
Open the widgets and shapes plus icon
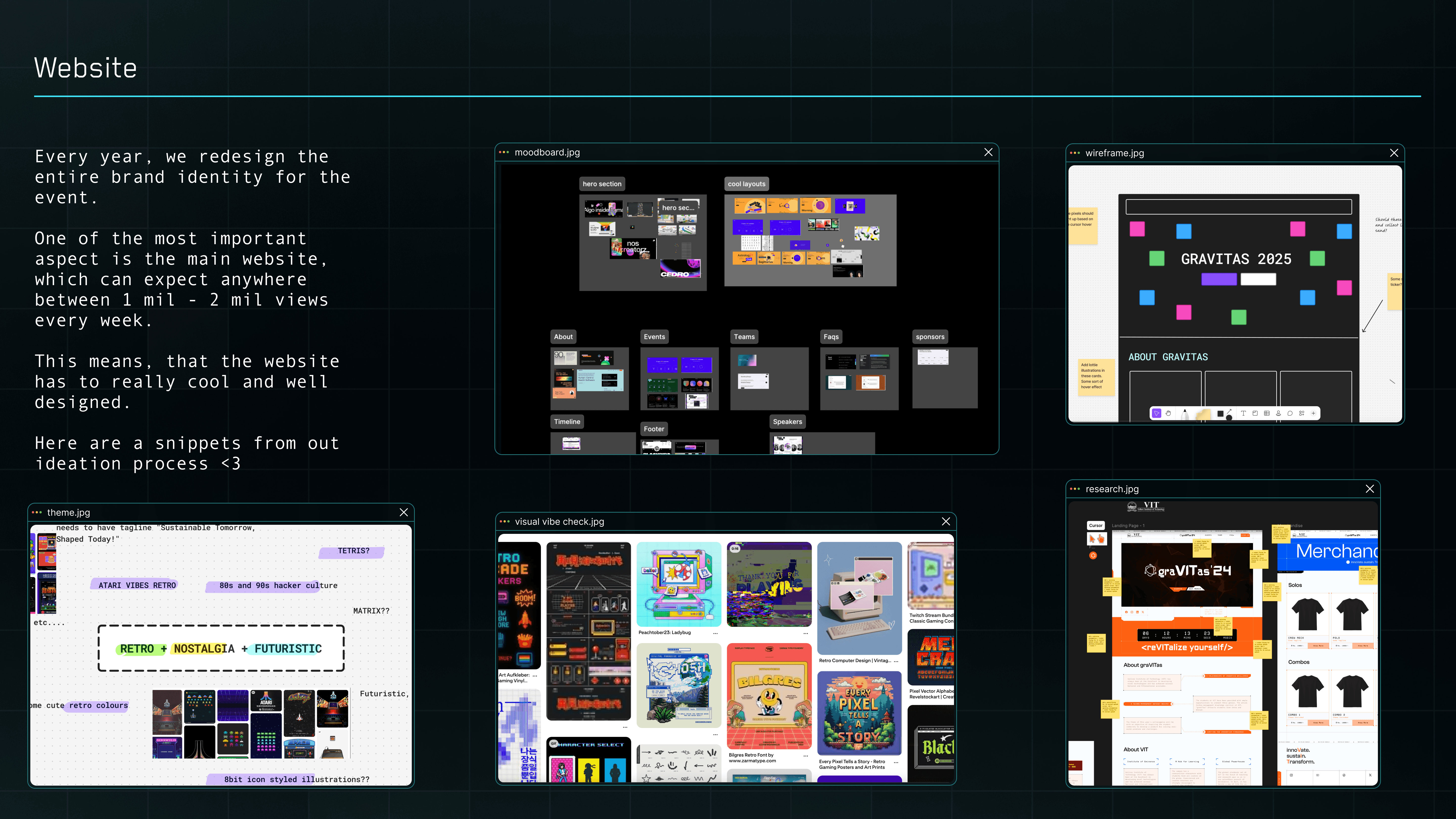[1302, 413]
